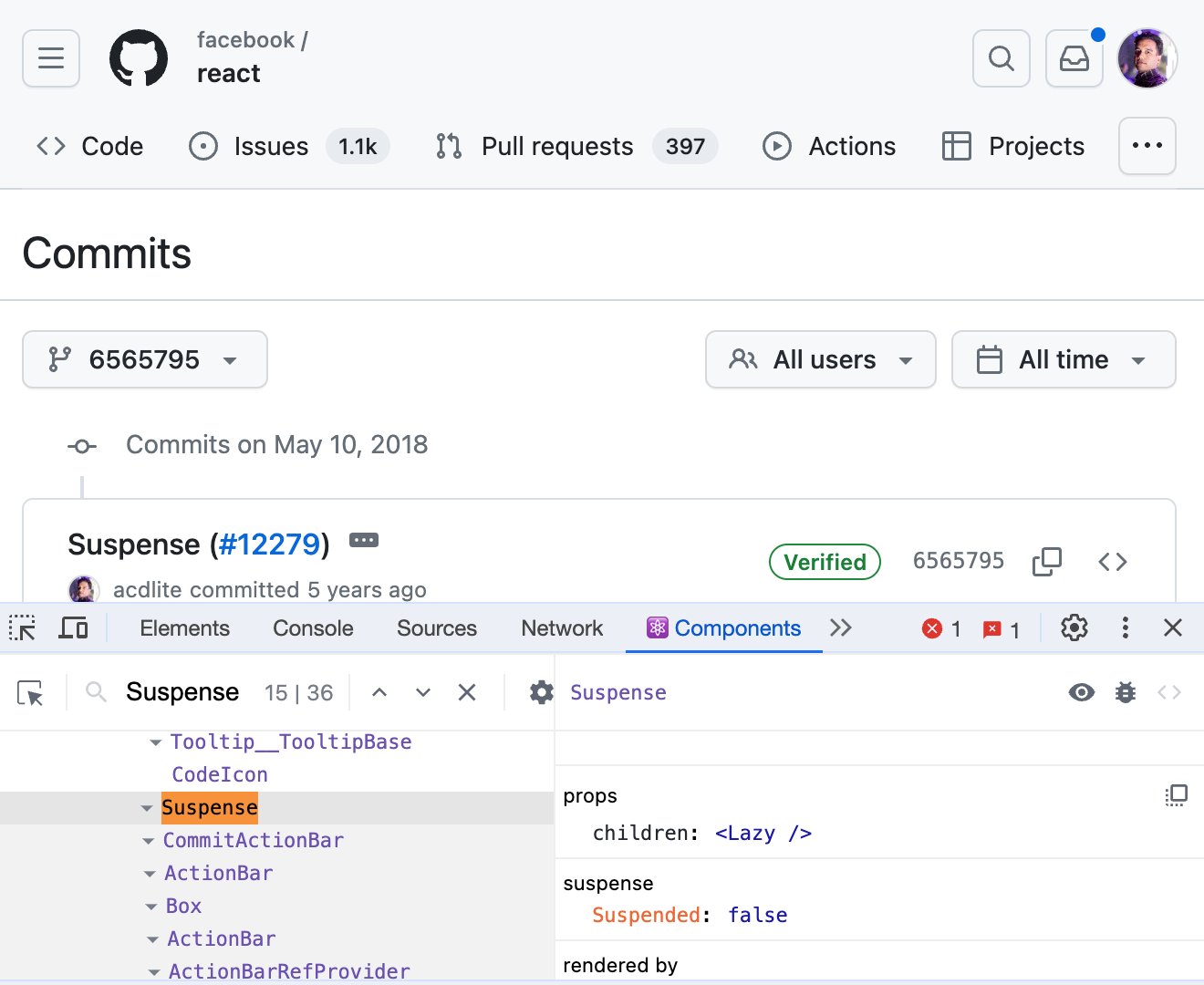Click the Lazy children prop value
Image resolution: width=1204 pixels, height=985 pixels.
tap(763, 833)
